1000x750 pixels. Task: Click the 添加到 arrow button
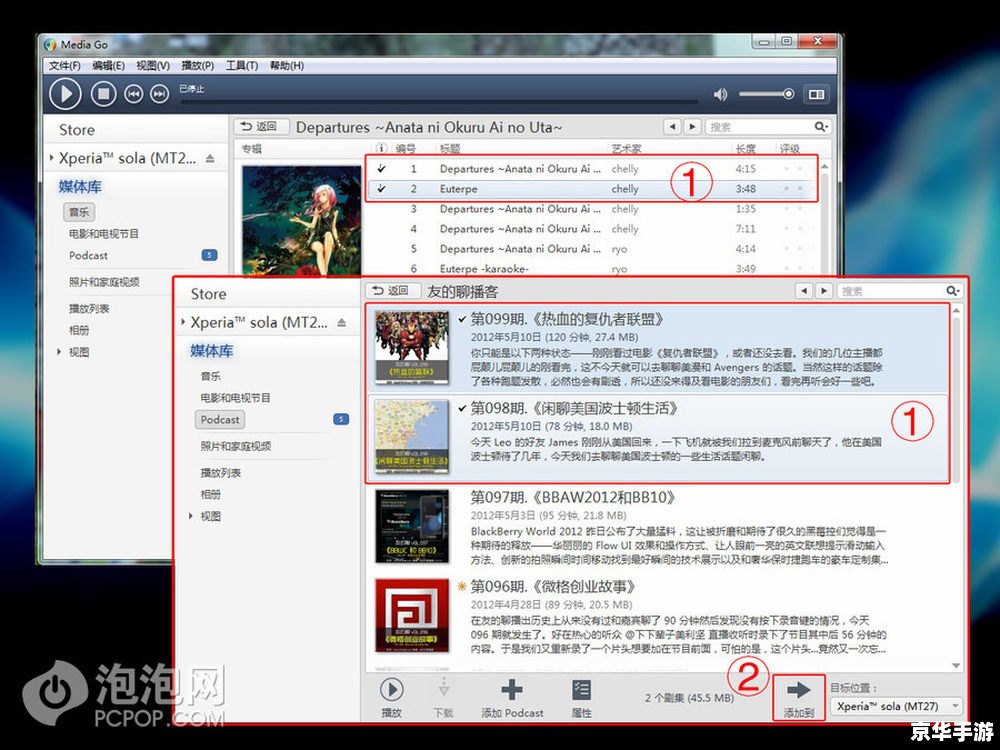799,690
